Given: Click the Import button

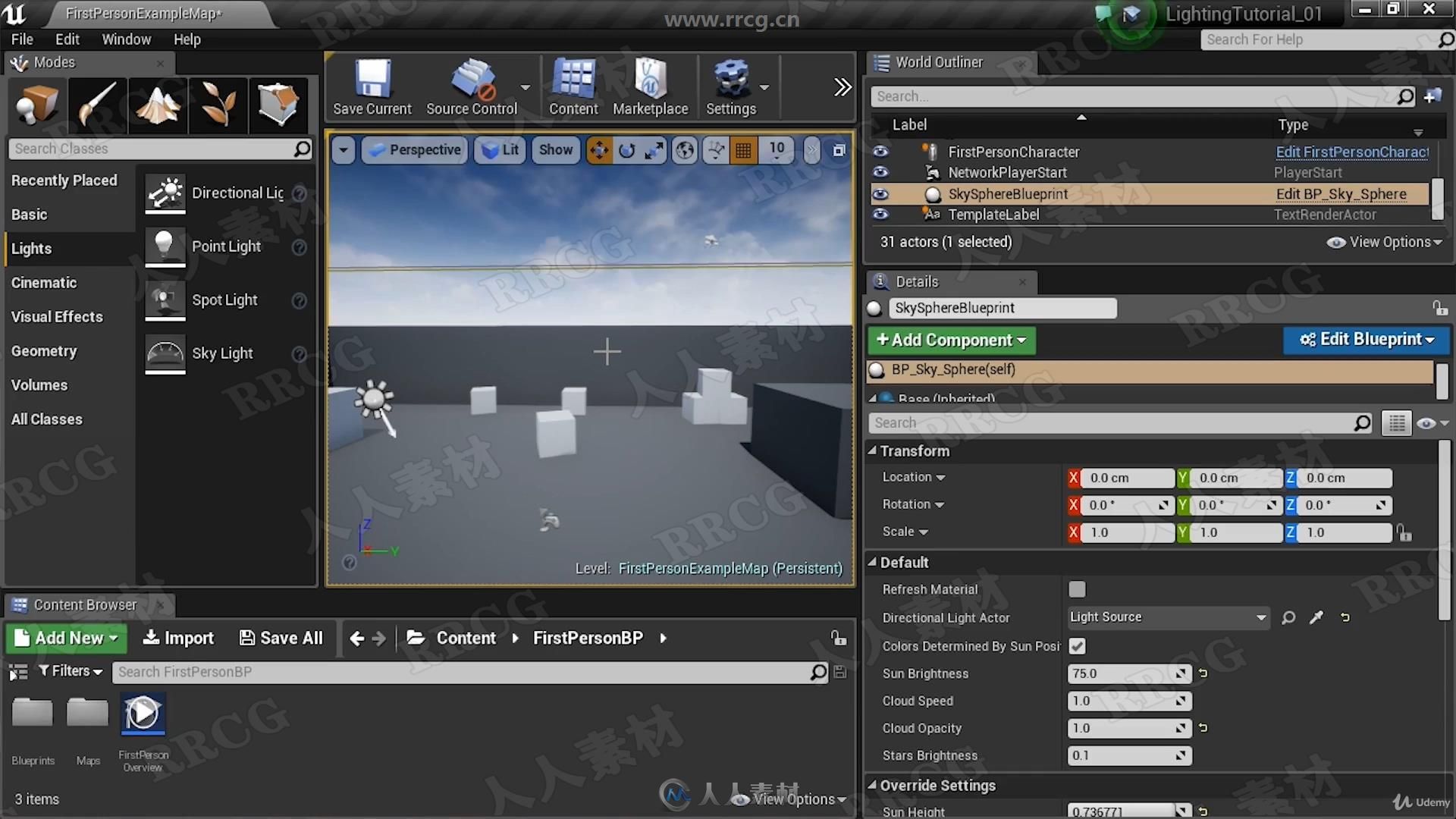Looking at the screenshot, I should [178, 639].
